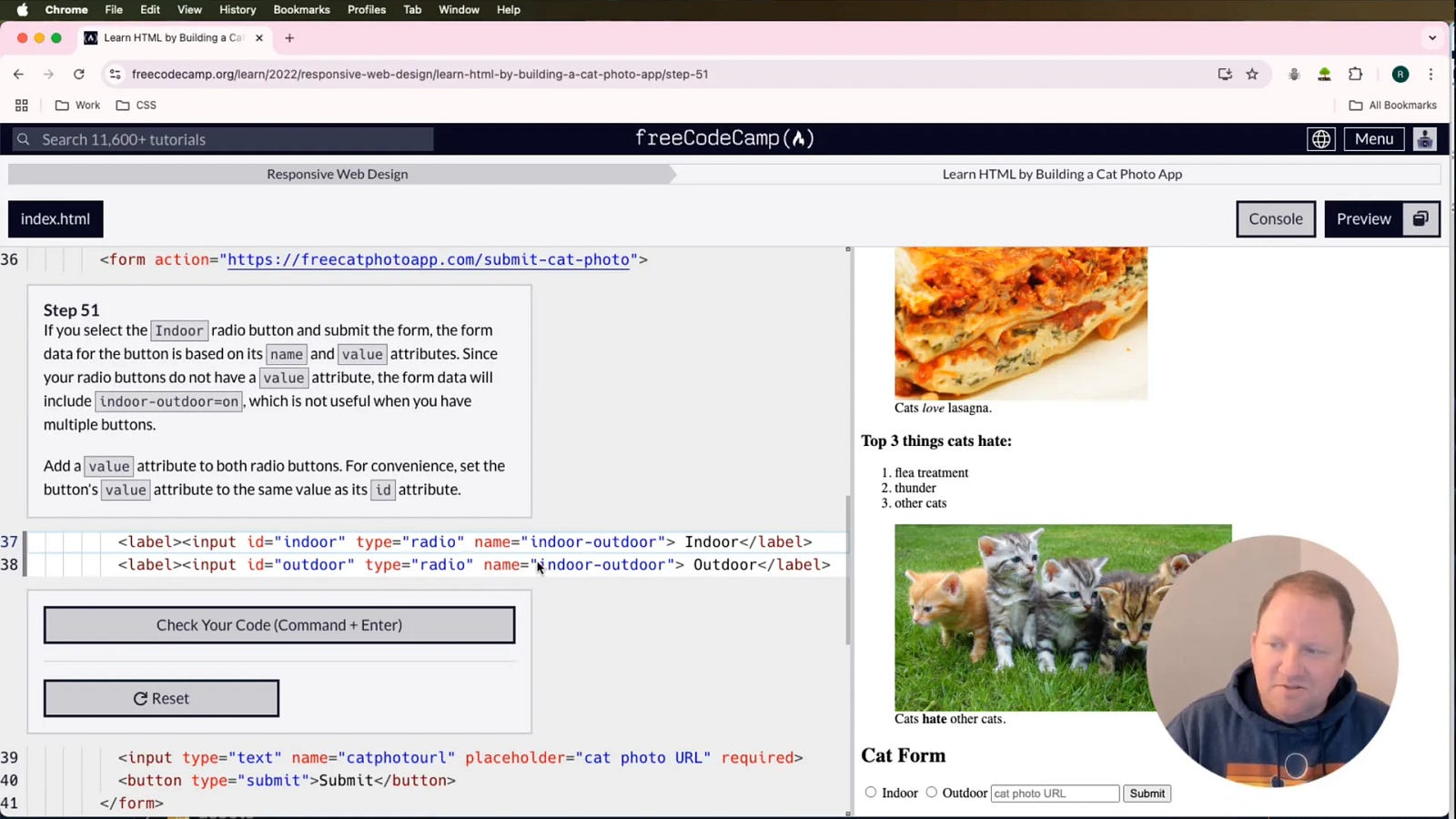The width and height of the screenshot is (1456, 819).
Task: Click code line 37 indoor input
Action: coord(465,541)
